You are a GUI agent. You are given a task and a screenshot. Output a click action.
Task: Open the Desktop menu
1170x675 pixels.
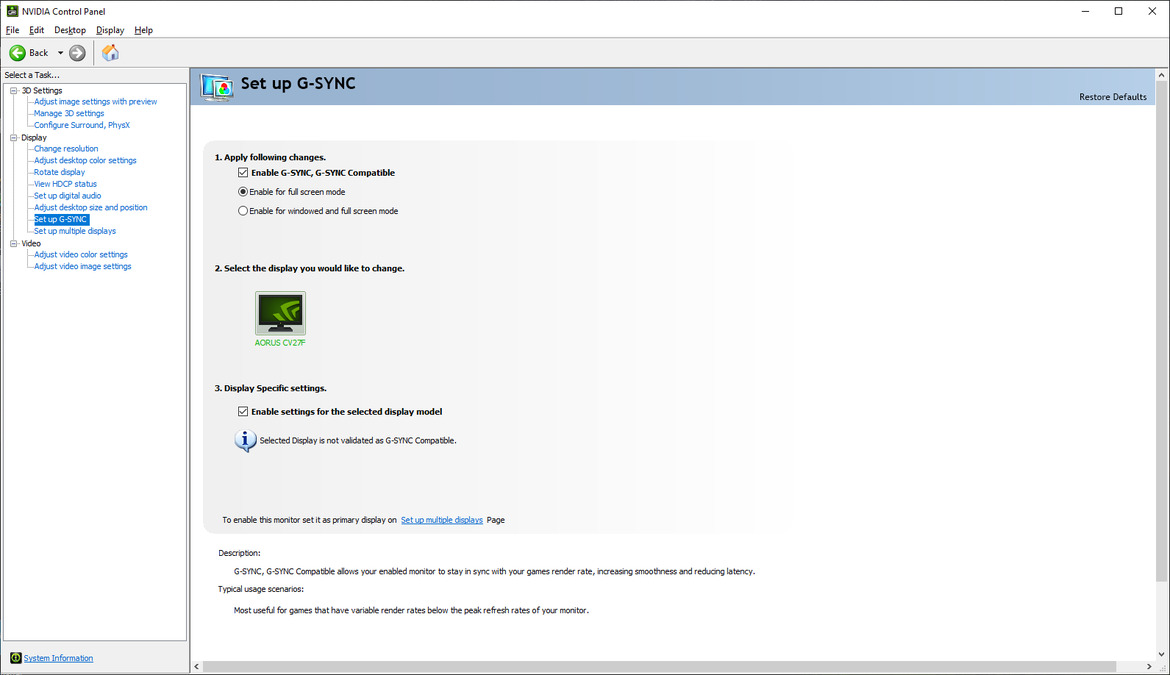tap(70, 30)
